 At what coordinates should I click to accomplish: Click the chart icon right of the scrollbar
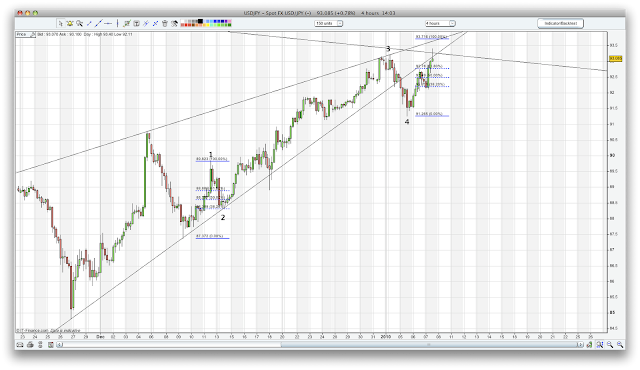click(589, 345)
